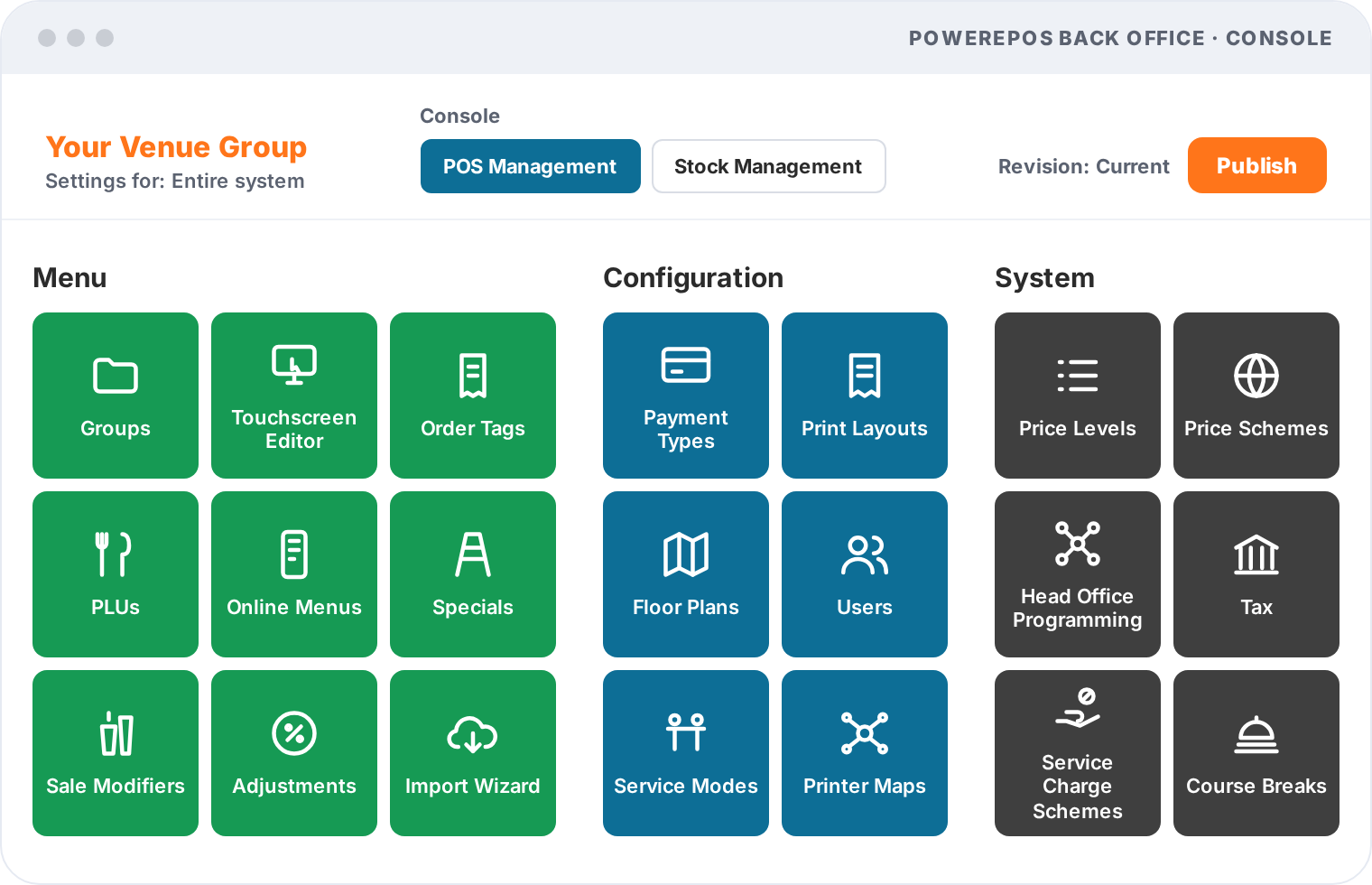The width and height of the screenshot is (1372, 885).
Task: Switch to the POS Management tab
Action: pos(531,166)
